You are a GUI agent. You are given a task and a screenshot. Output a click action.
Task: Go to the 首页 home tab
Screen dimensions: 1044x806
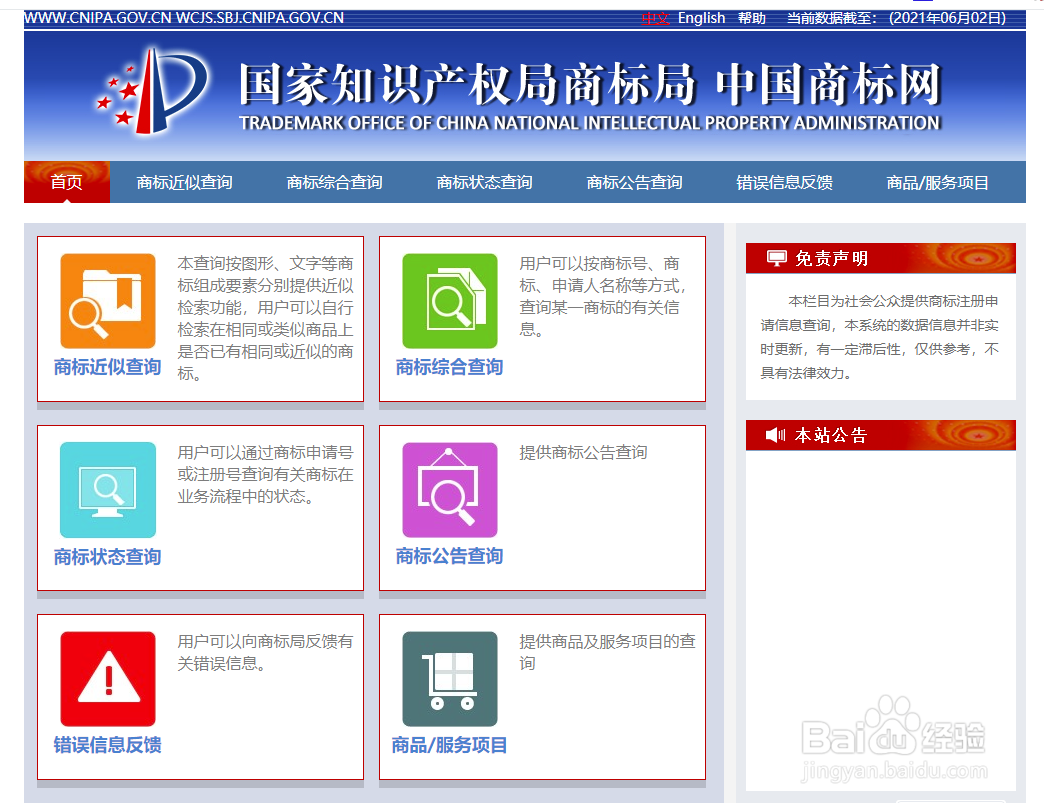pyautogui.click(x=67, y=182)
